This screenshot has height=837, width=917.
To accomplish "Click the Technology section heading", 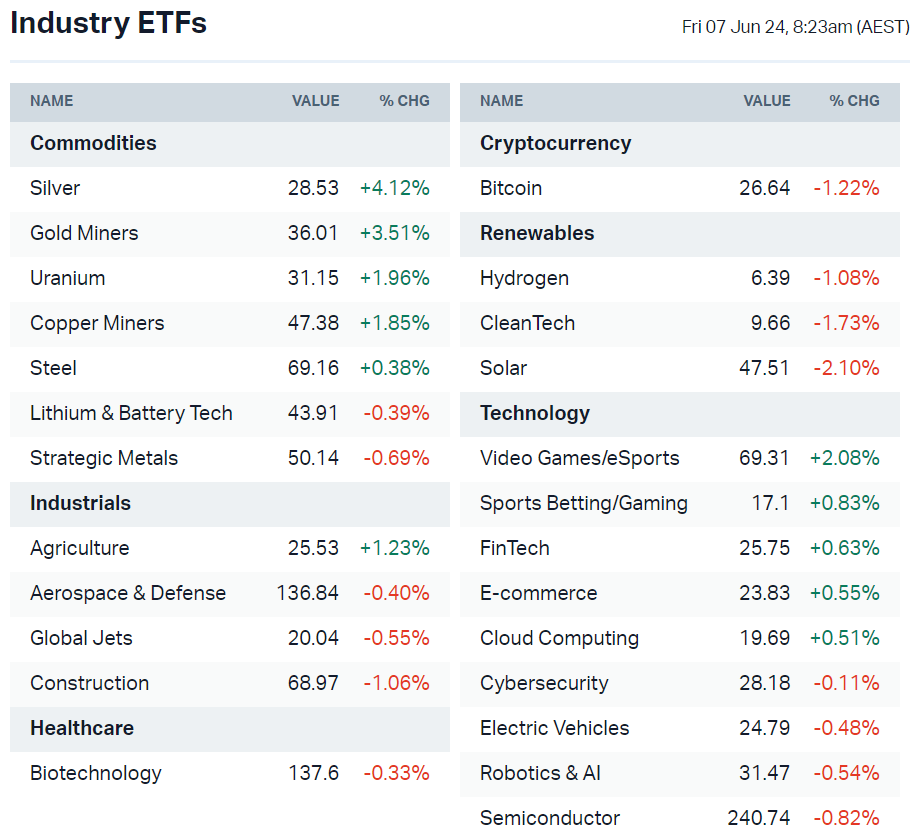I will pos(534,413).
